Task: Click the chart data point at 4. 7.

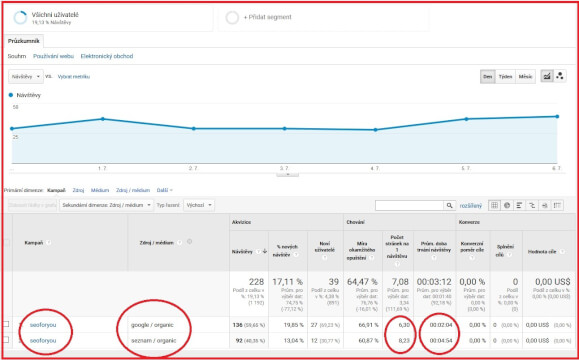Action: click(376, 130)
